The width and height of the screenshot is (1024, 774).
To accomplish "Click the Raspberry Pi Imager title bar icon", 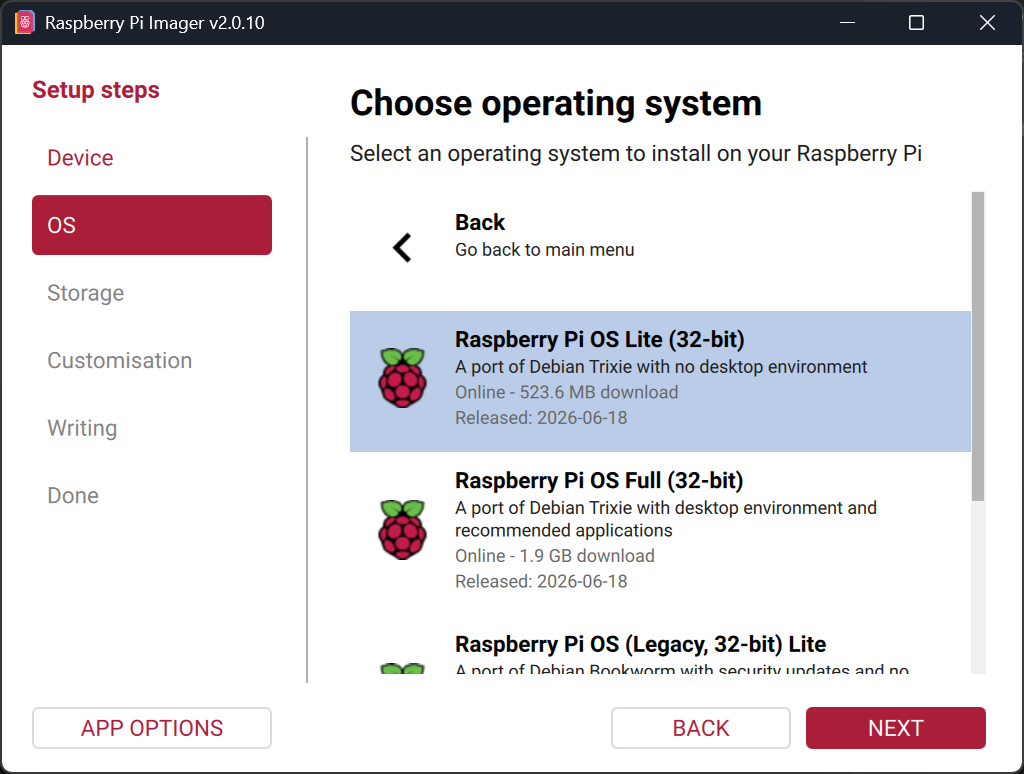I will tap(24, 23).
